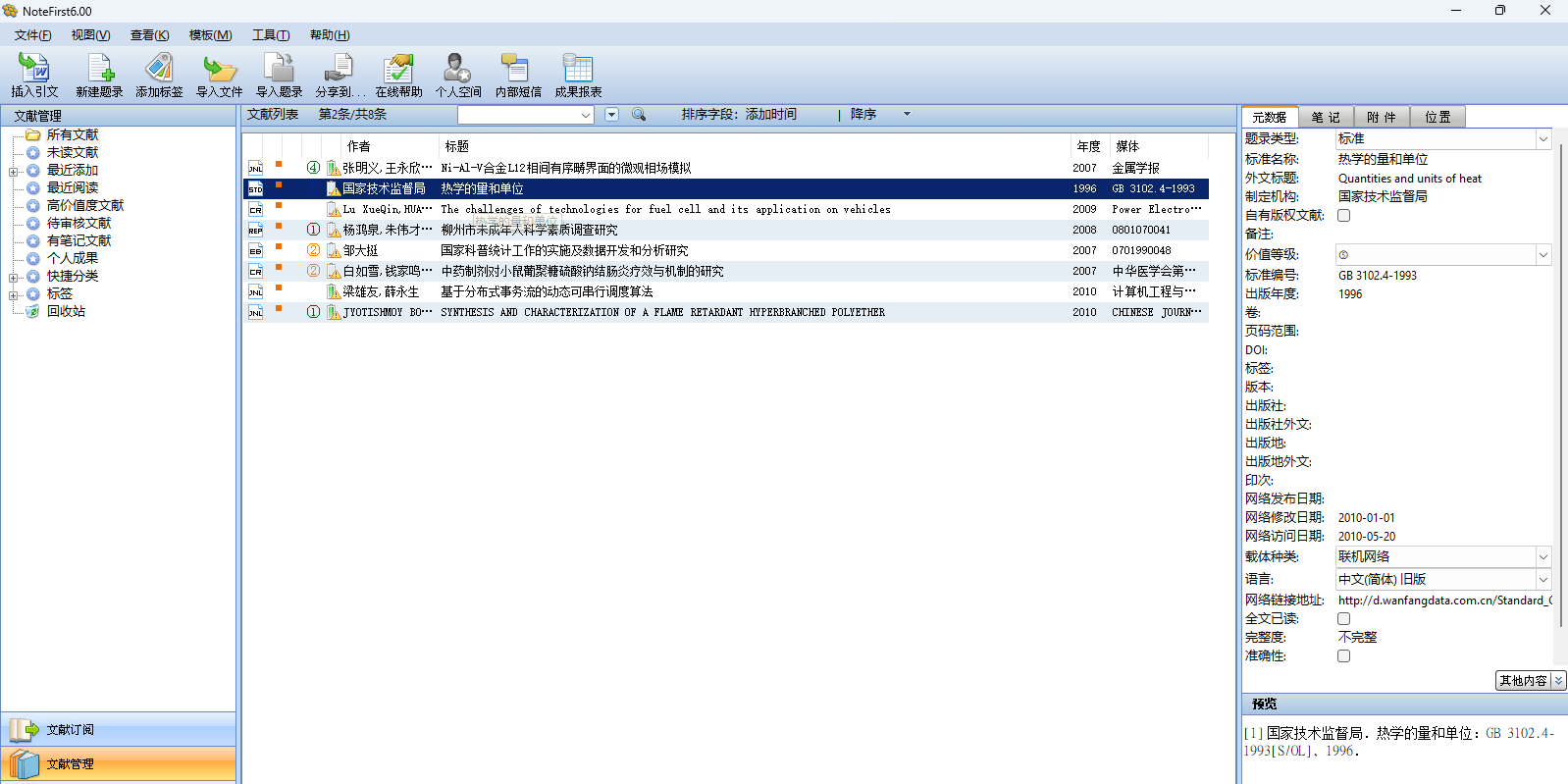Screen dimensions: 1568x784
Task: Tick the 自有版权文献 checkbox
Action: point(1343,216)
